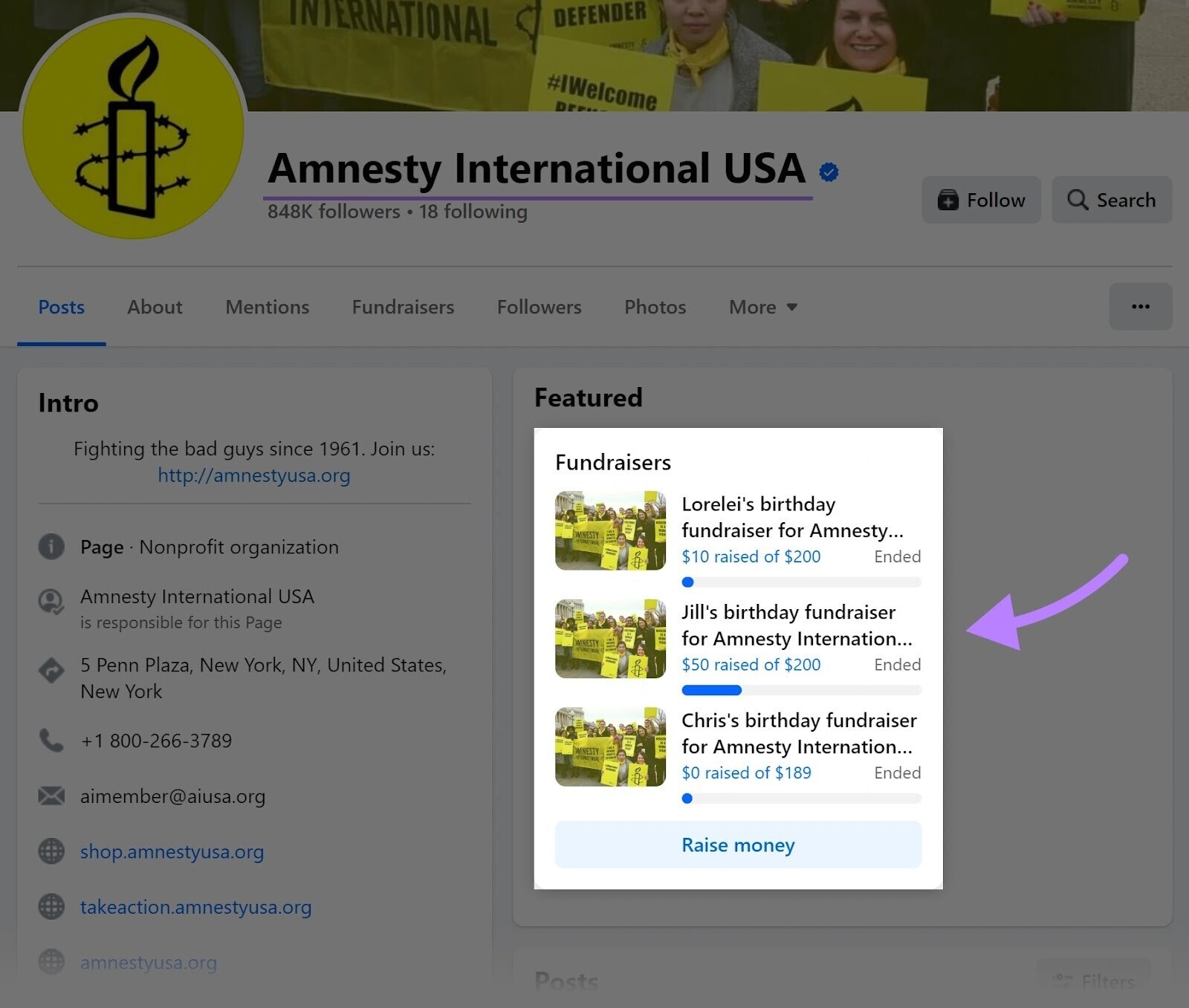Click Lorelei's birthday fundraiser thumbnail

click(610, 530)
